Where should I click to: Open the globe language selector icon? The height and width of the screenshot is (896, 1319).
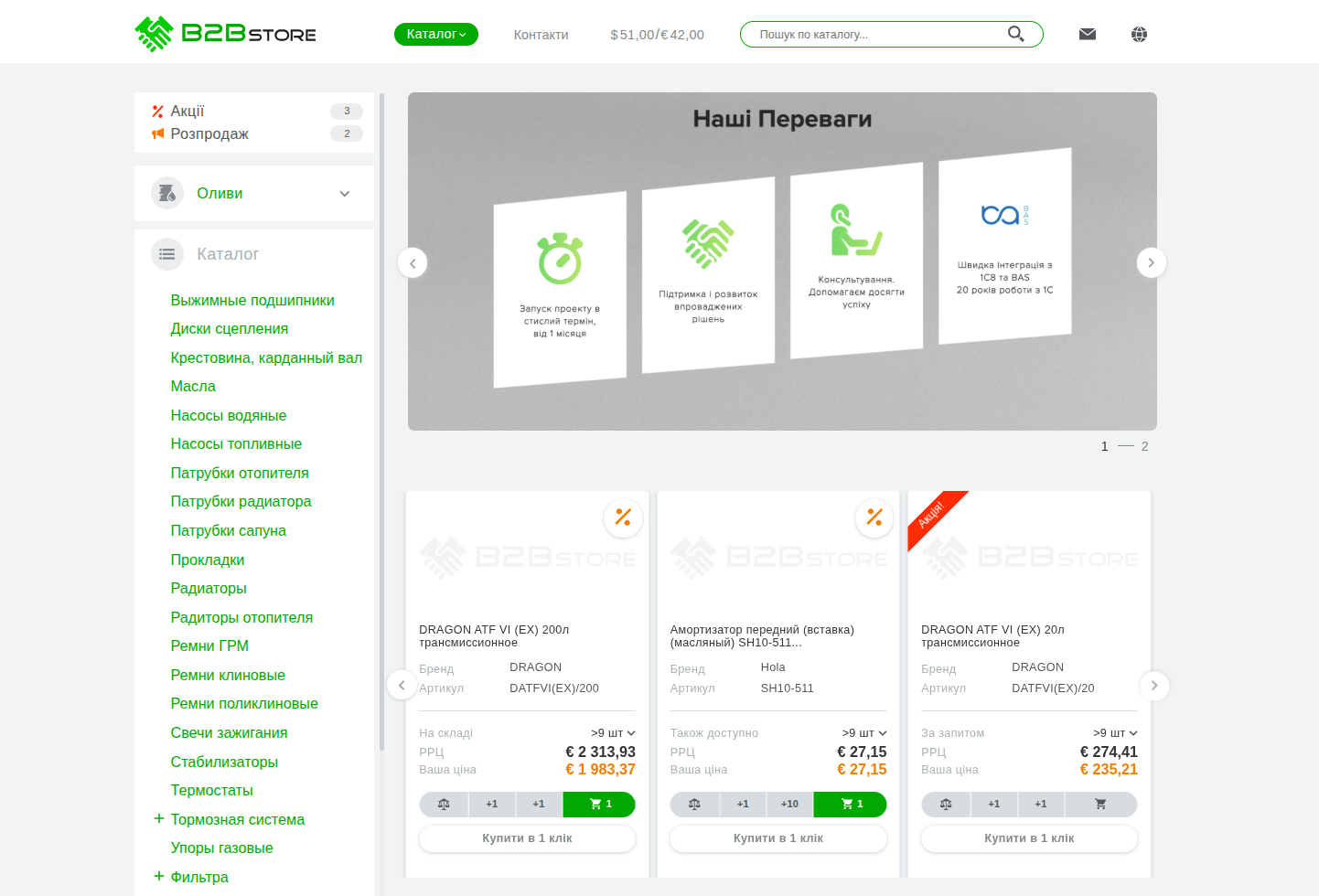pyautogui.click(x=1139, y=35)
